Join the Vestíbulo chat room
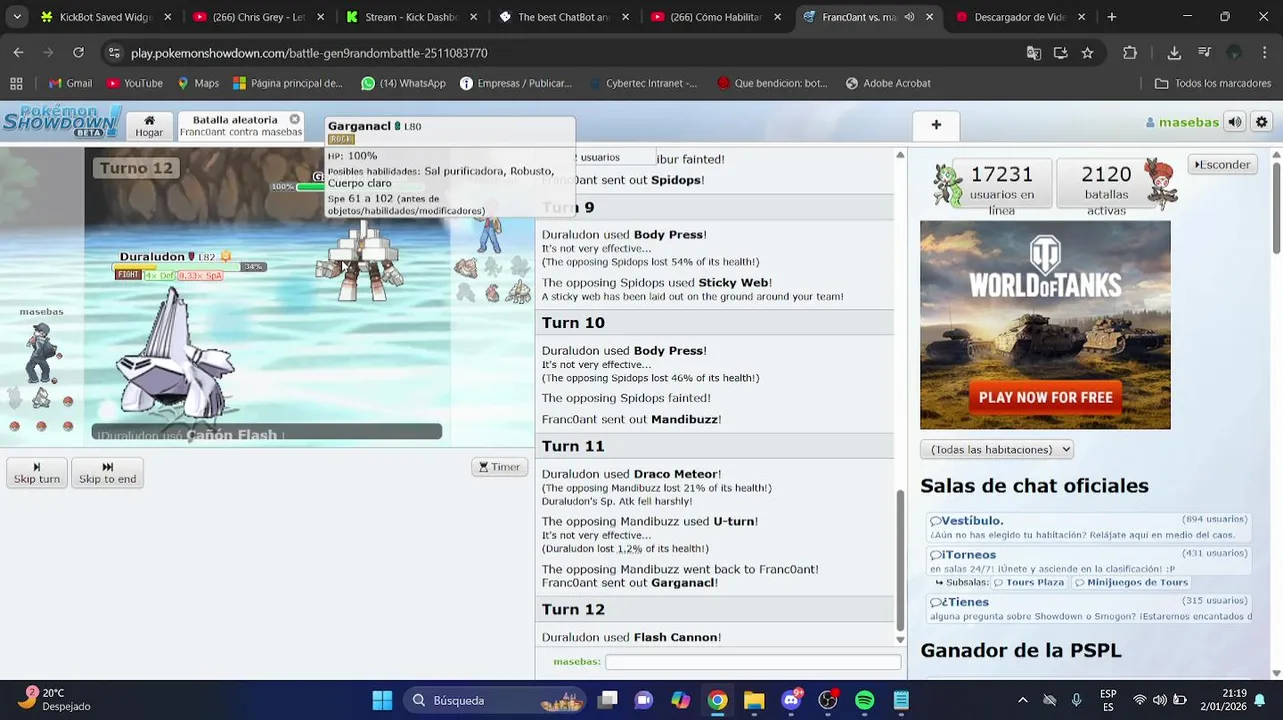Viewport: 1283px width, 720px height. (1088, 527)
